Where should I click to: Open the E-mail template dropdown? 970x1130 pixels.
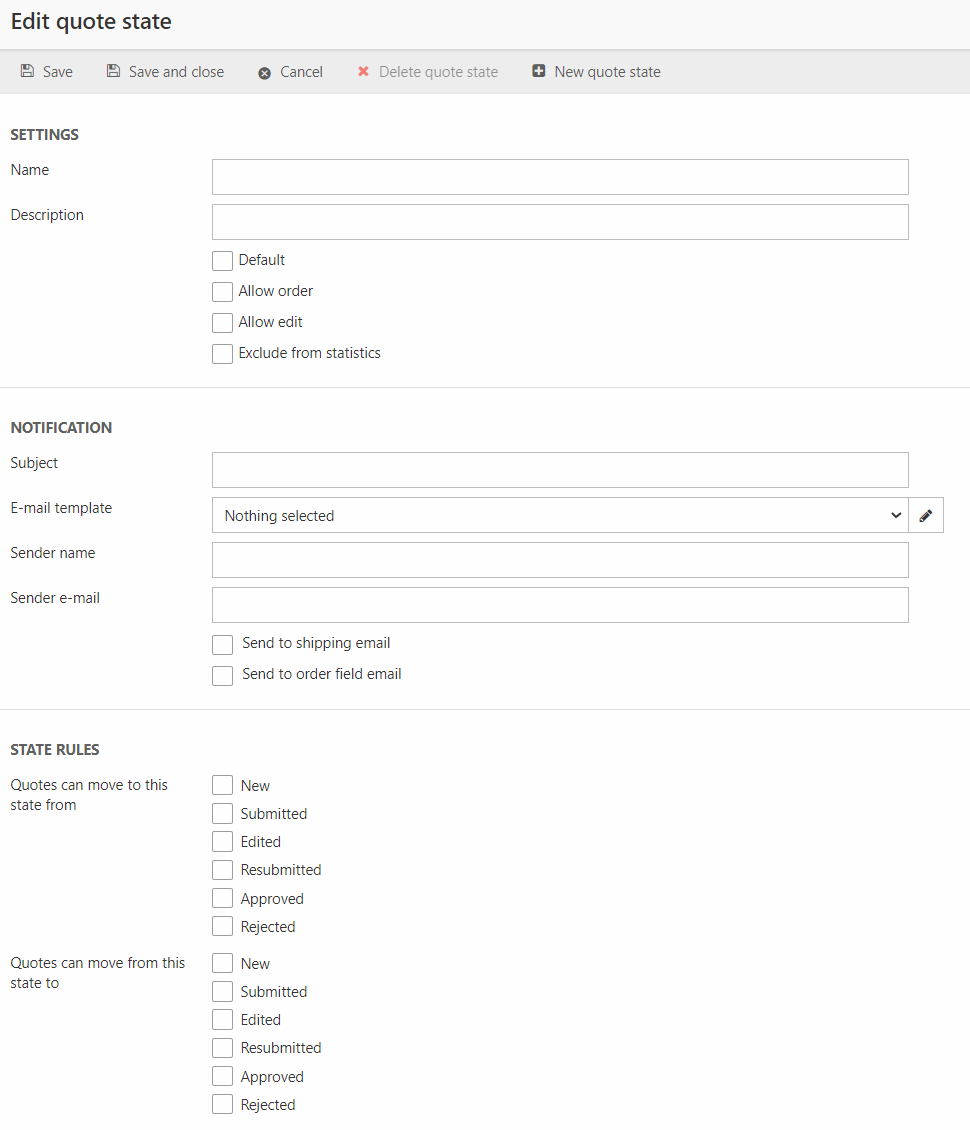pos(560,516)
